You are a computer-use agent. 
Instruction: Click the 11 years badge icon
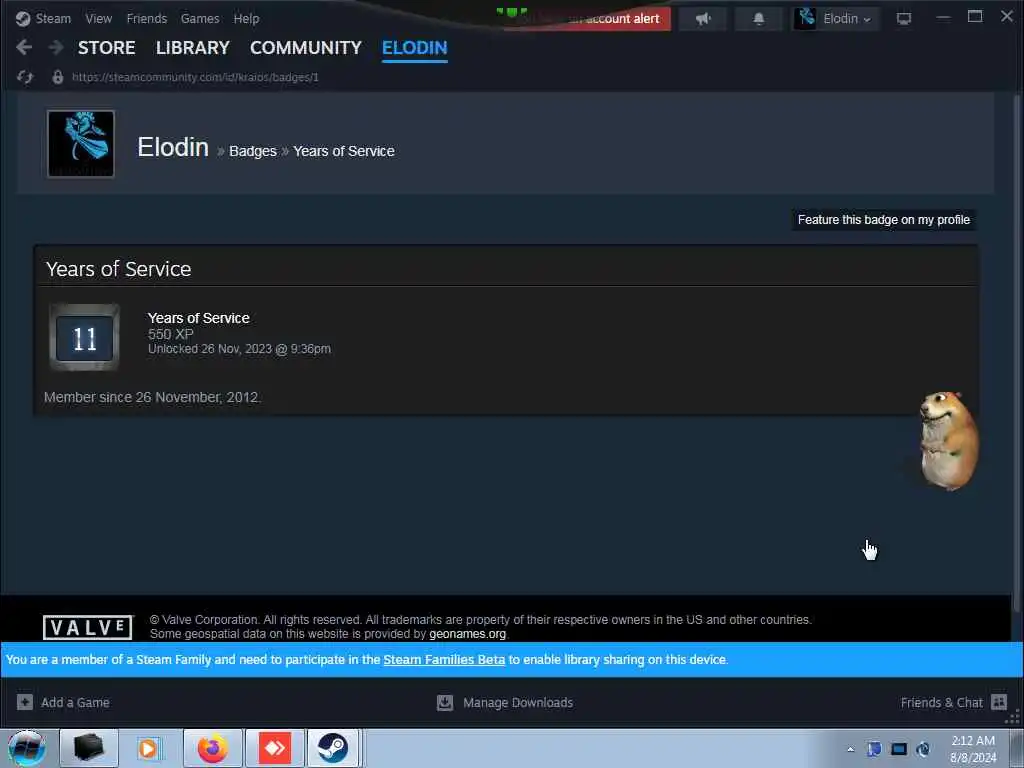(x=85, y=338)
